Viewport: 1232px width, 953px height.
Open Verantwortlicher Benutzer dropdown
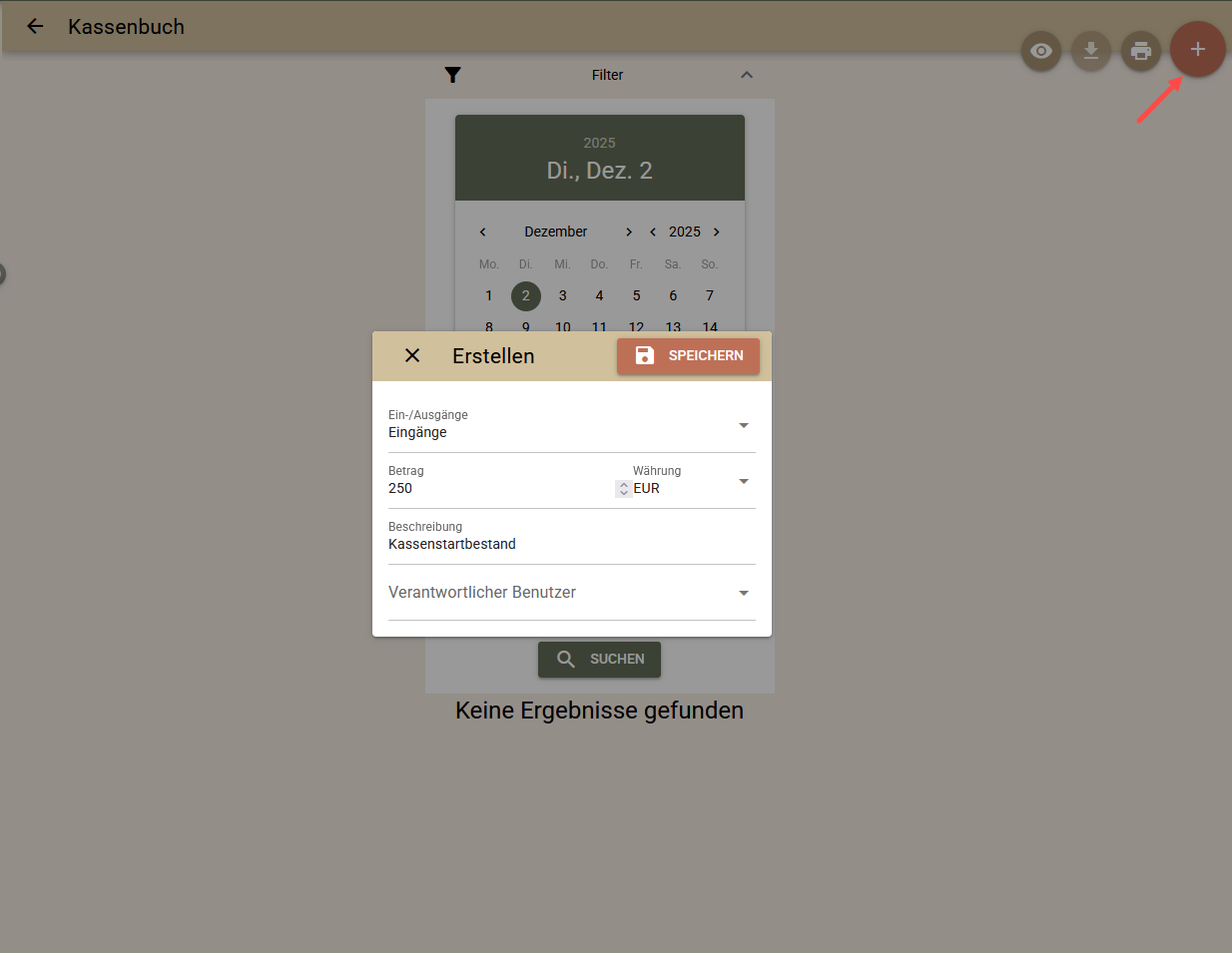571,593
